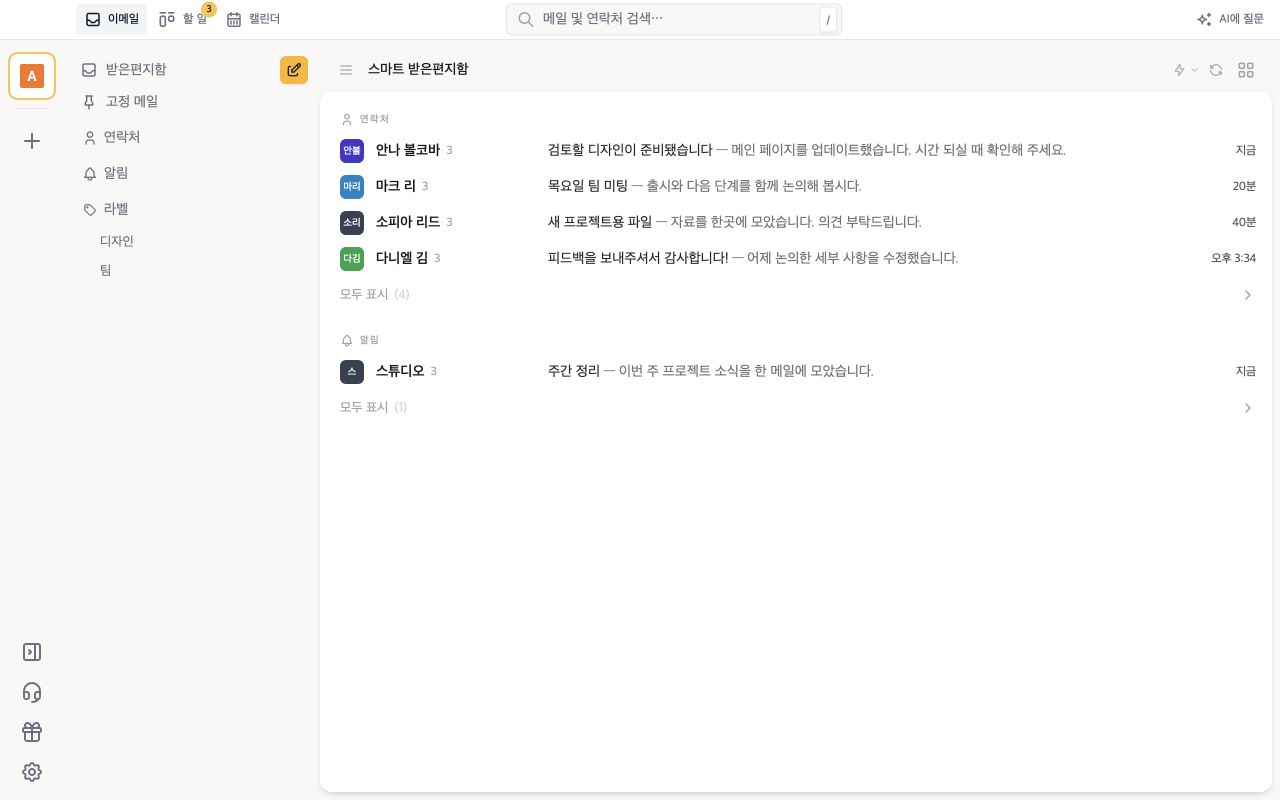Screen dimensions: 1280x800
Task: Click the 알림 section header above 스튜디오
Action: (360, 340)
